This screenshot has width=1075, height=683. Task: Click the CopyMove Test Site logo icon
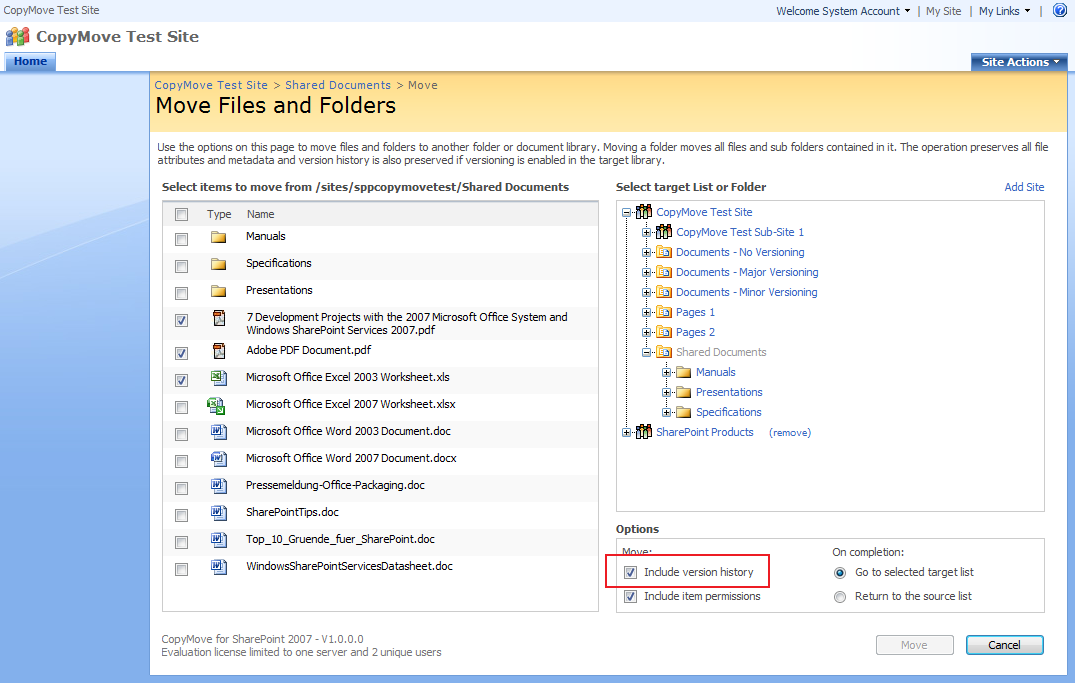tap(18, 36)
